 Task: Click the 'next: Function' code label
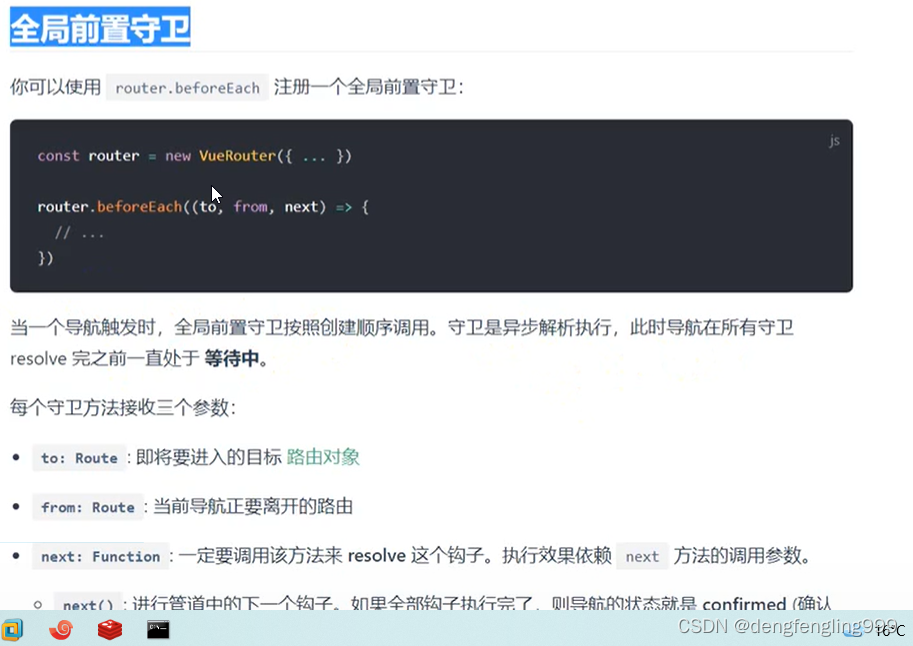(x=100, y=557)
